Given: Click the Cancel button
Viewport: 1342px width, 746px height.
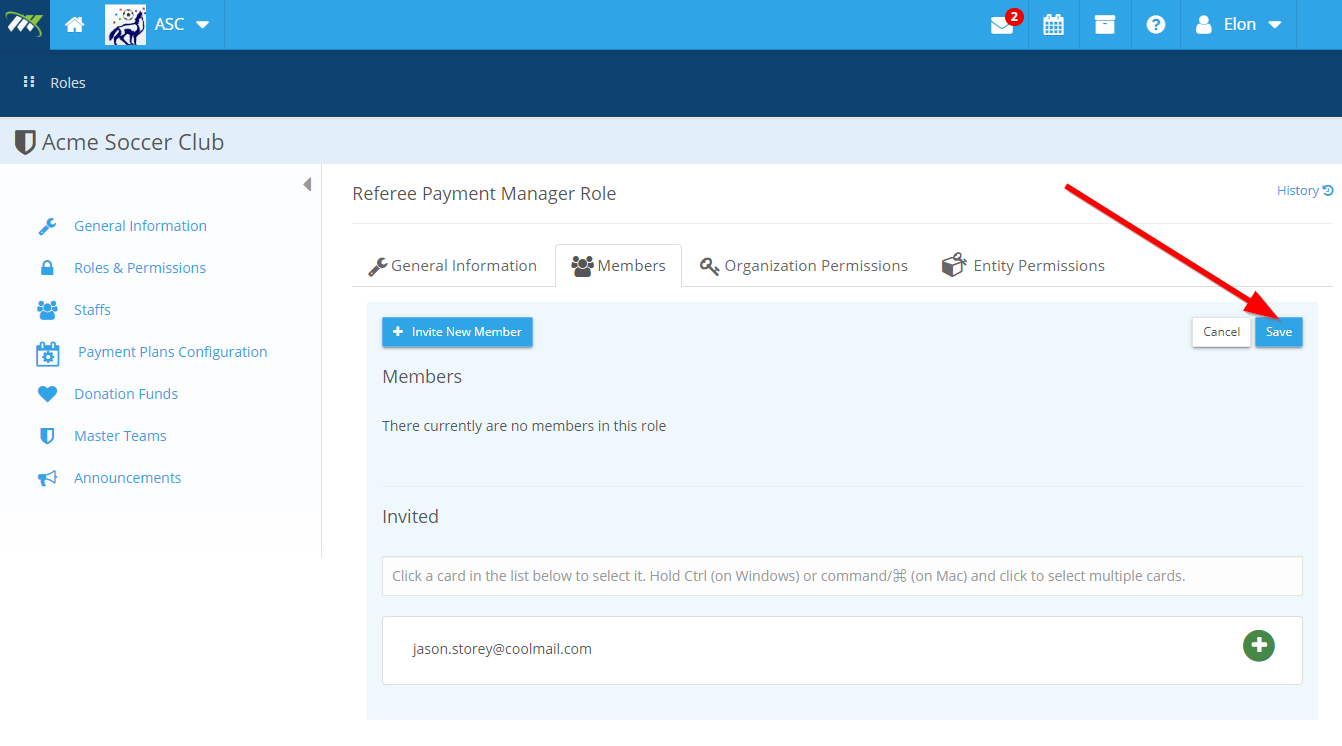Looking at the screenshot, I should coord(1221,332).
